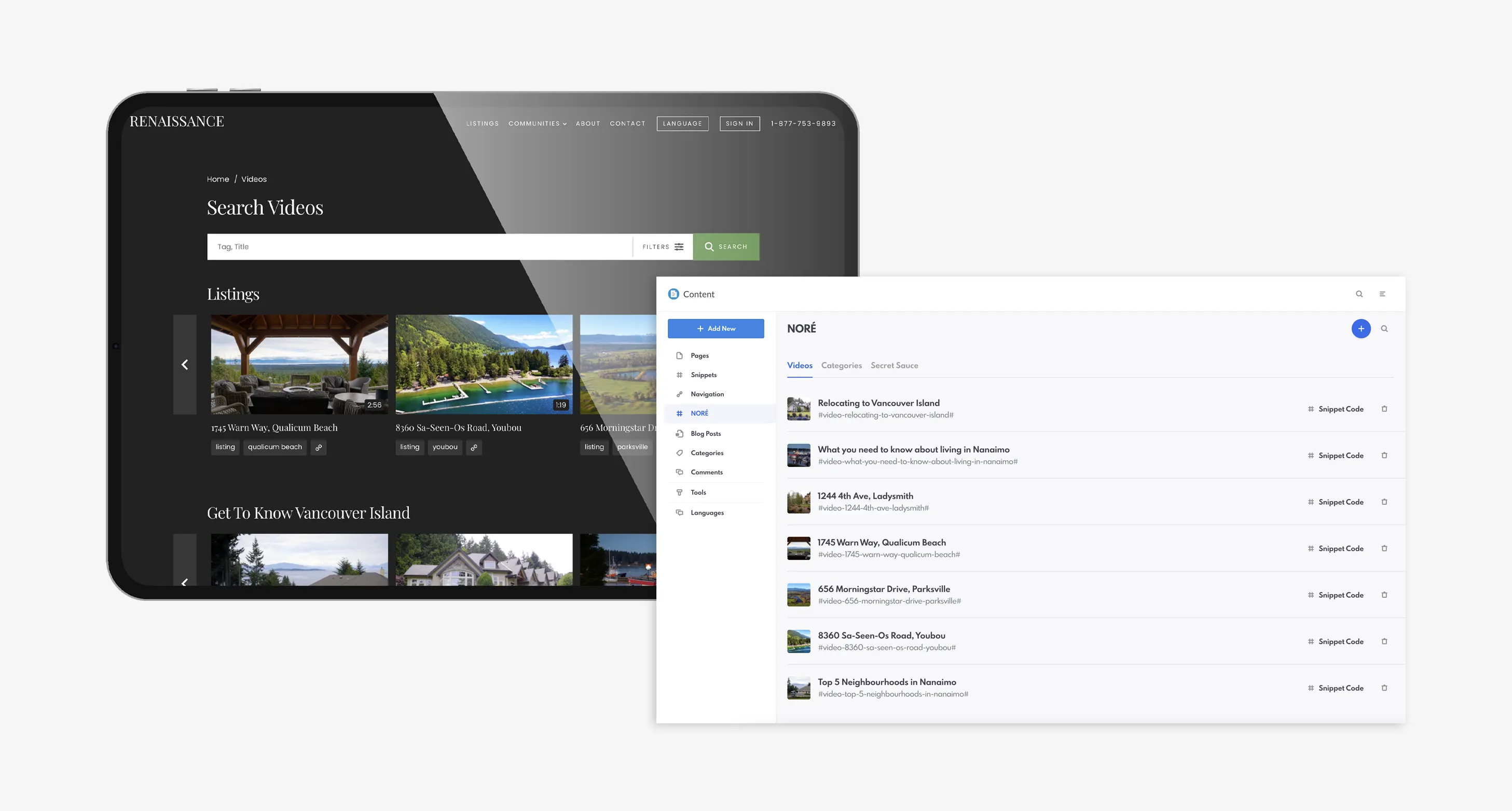Delete the 8360 Sa-Seen-Os Road video
This screenshot has height=811, width=1512.
(1384, 641)
